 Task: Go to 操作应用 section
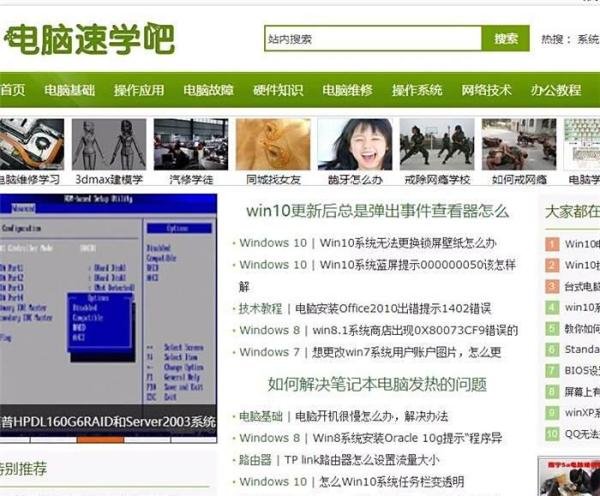tap(139, 90)
